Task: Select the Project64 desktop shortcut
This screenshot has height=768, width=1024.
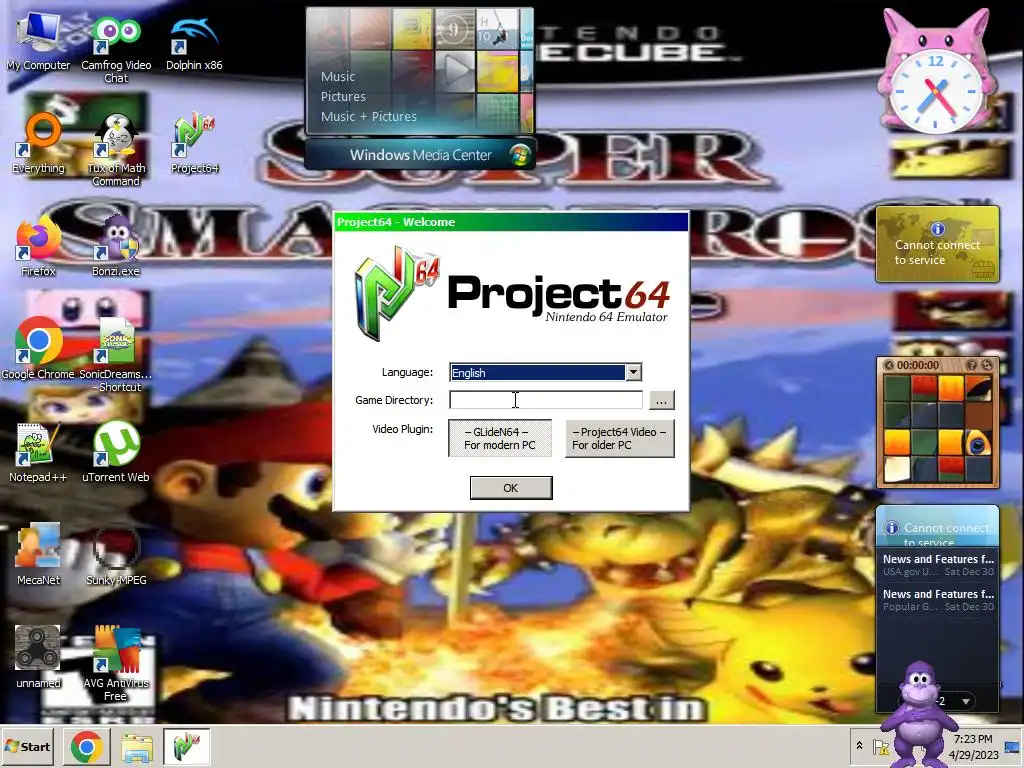Action: click(x=194, y=144)
